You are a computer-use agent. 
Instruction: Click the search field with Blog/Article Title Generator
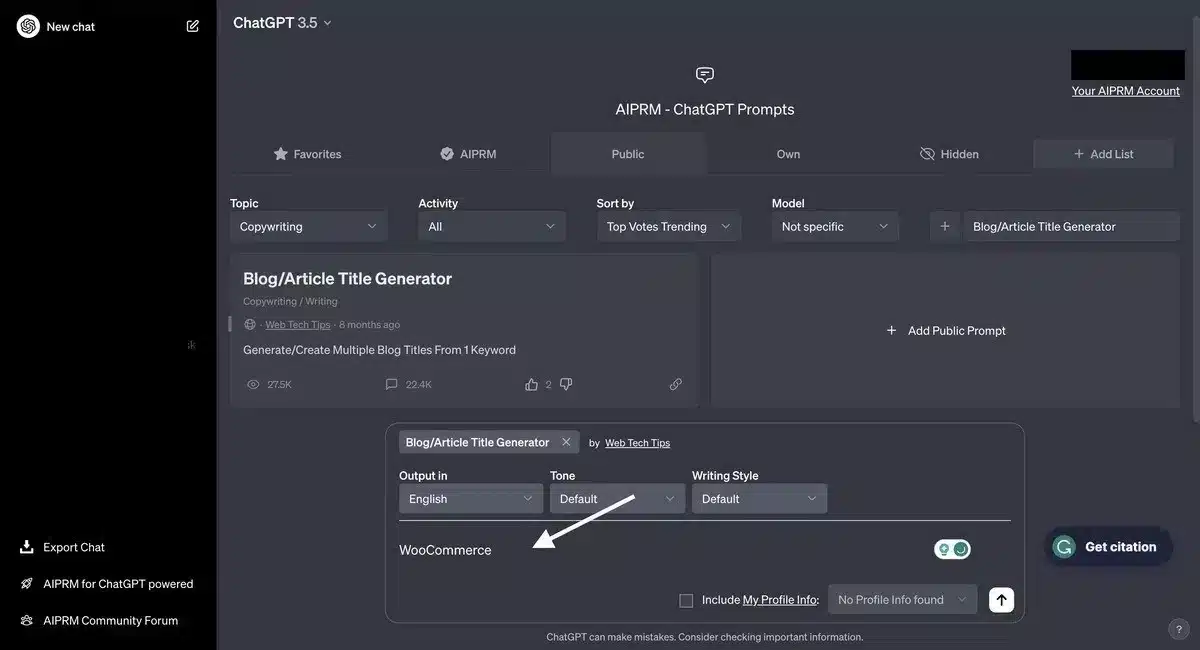coord(1071,227)
